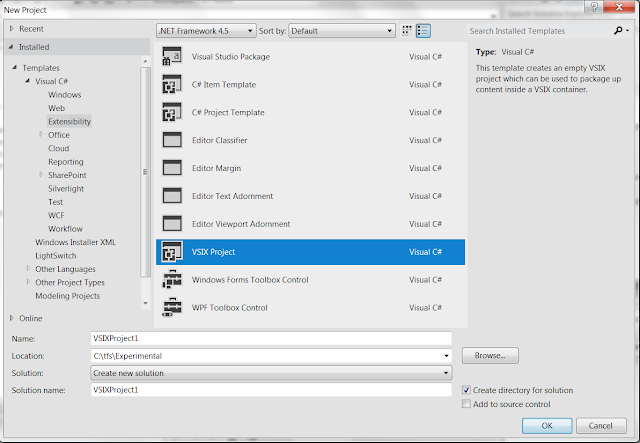The image size is (640, 443).
Task: Expand the Office tree node
Action: pyautogui.click(x=41, y=134)
